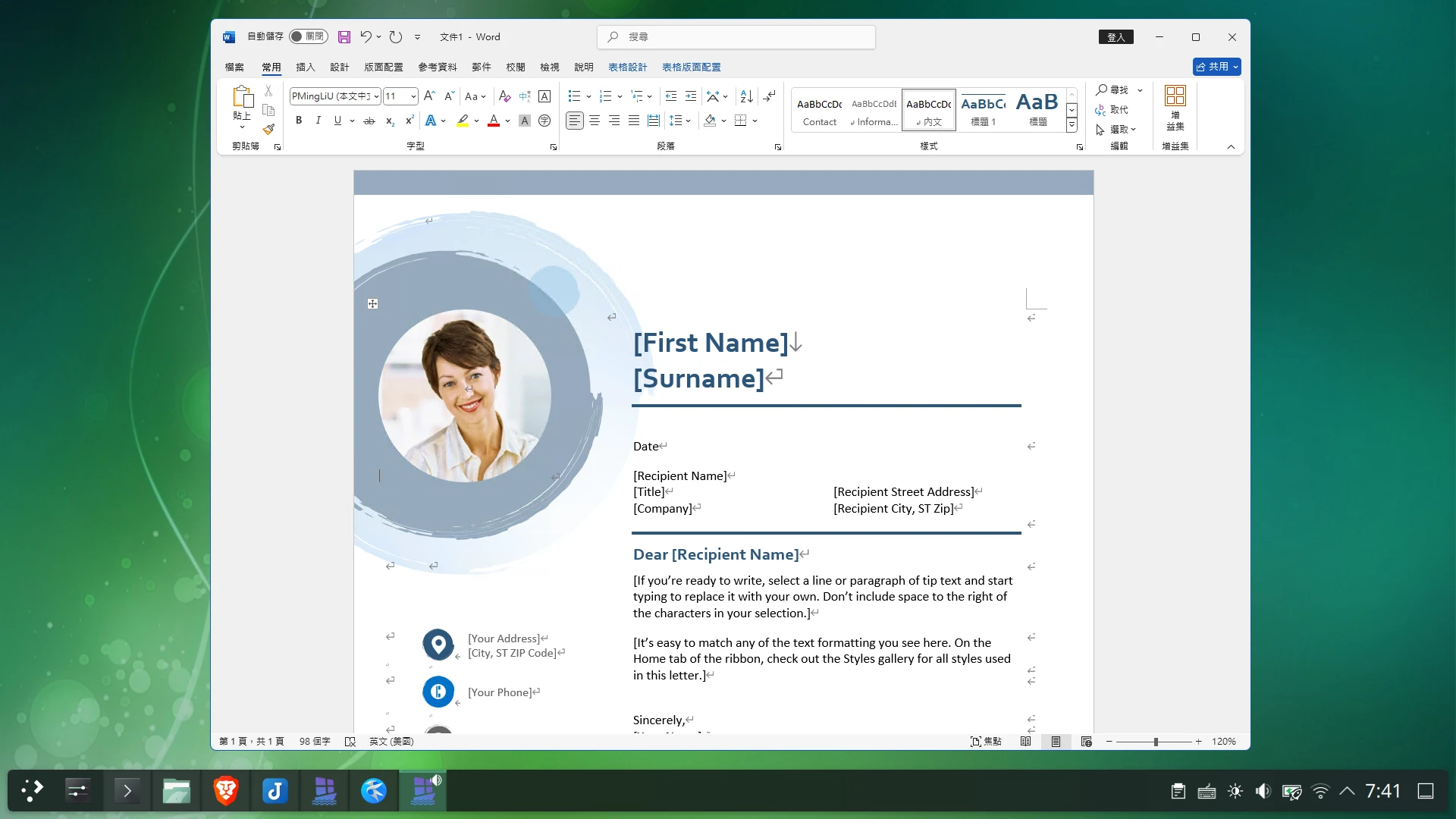Image resolution: width=1456 pixels, height=819 pixels.
Task: Click the zoom slider handle in status bar
Action: (1156, 742)
